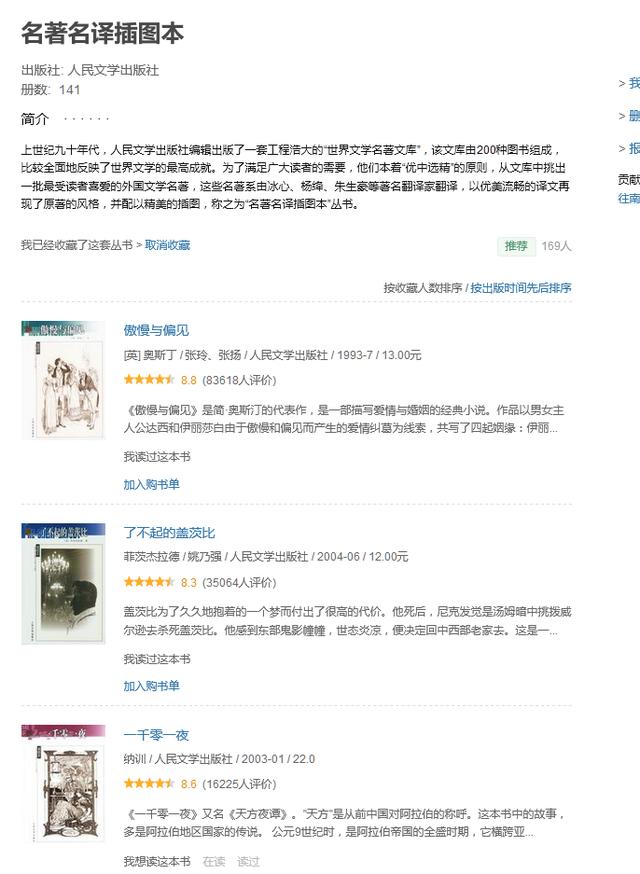Screen dimensions: 640x874
Task: Open the 16225人评价 reviews link
Action: [239, 784]
